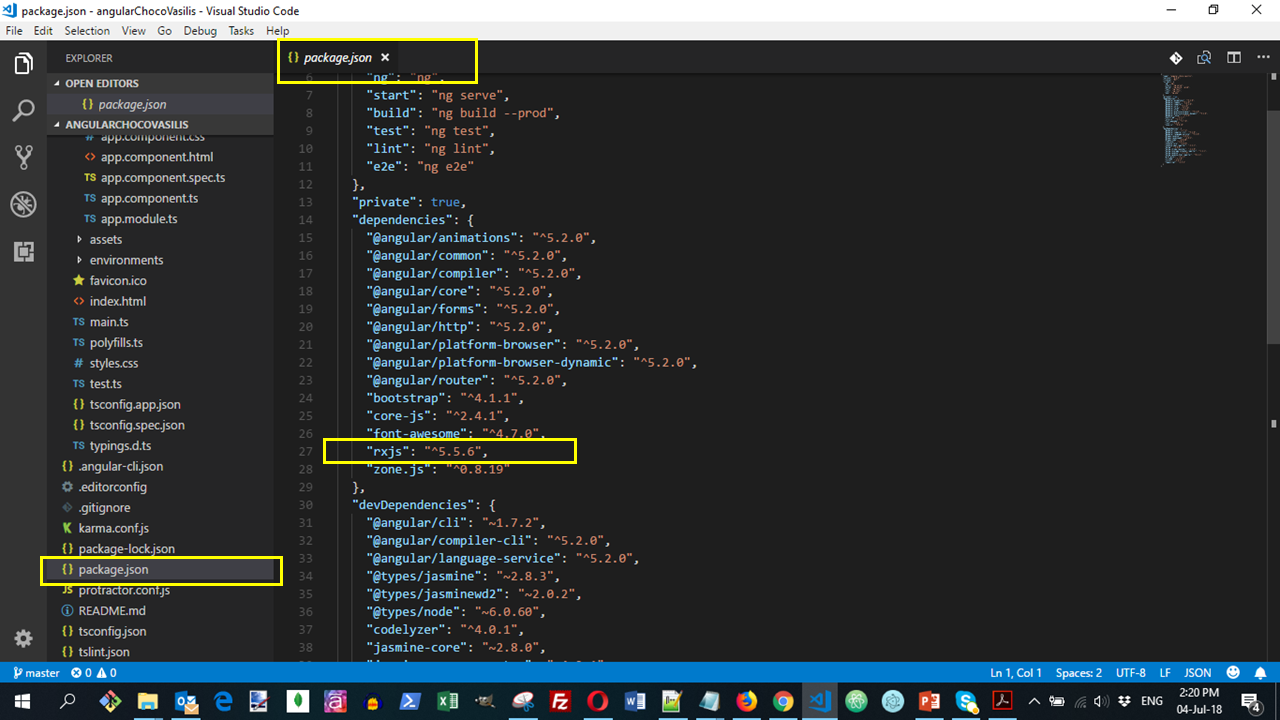Image resolution: width=1280 pixels, height=720 pixels.
Task: Switch git branch via master status item
Action: point(35,673)
